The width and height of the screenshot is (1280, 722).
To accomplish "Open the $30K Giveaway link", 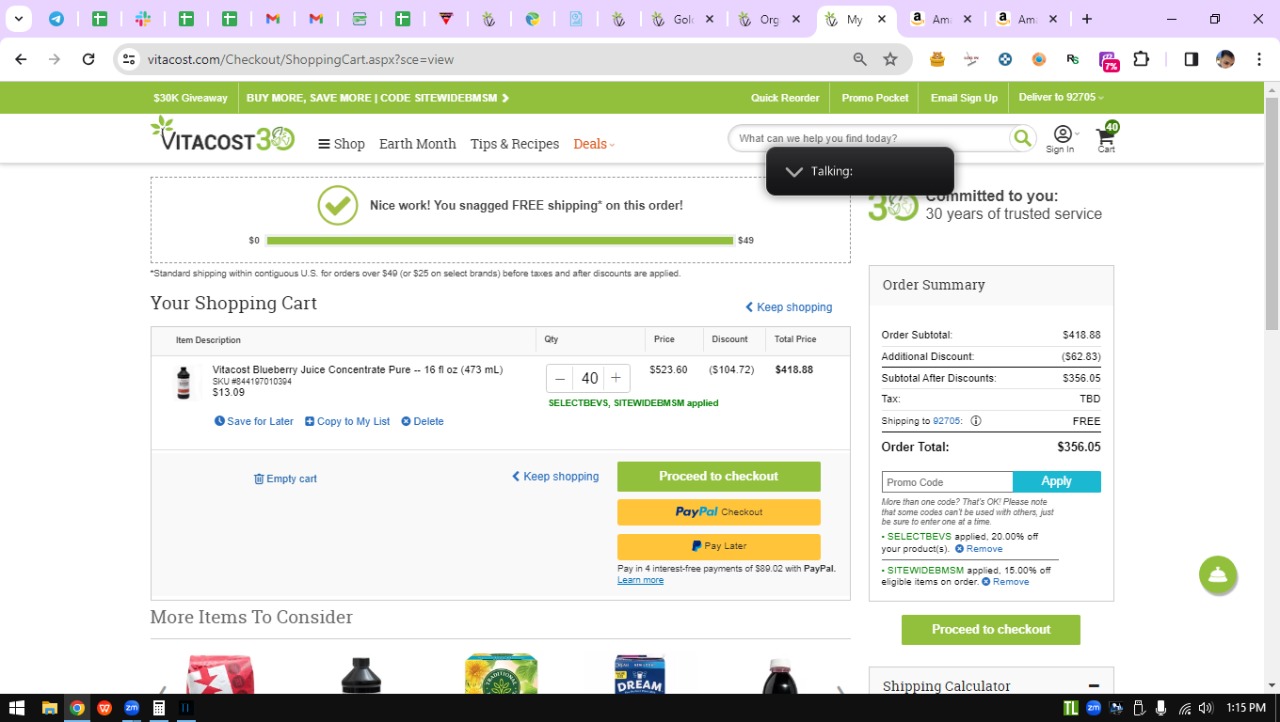I will (x=190, y=98).
